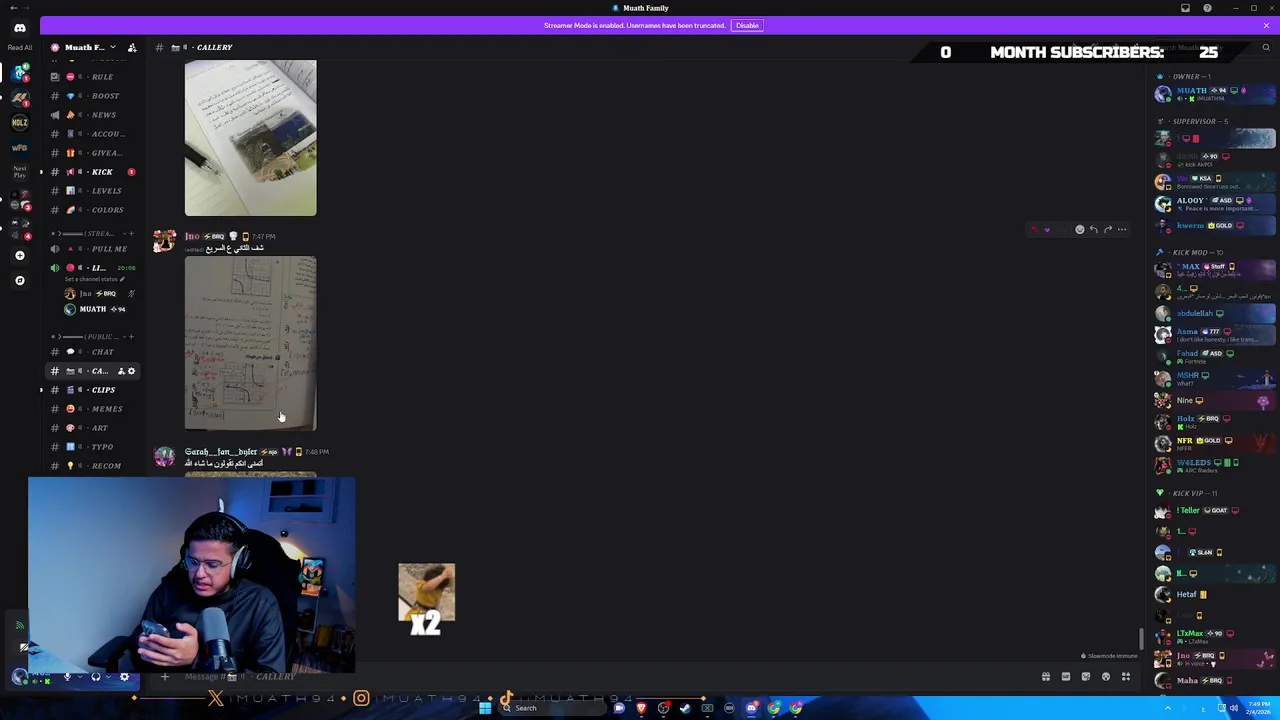This screenshot has height=720, width=1280.
Task: Forward the hovered gallery message
Action: point(1107,229)
